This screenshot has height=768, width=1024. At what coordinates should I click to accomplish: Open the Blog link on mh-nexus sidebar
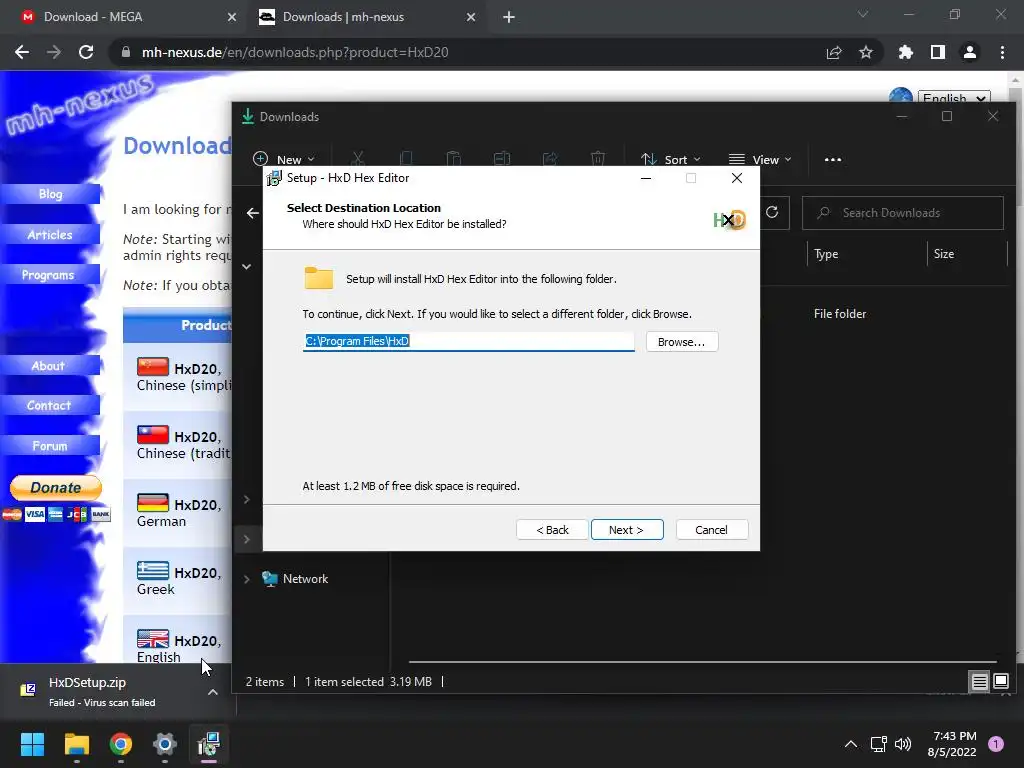[x=50, y=194]
